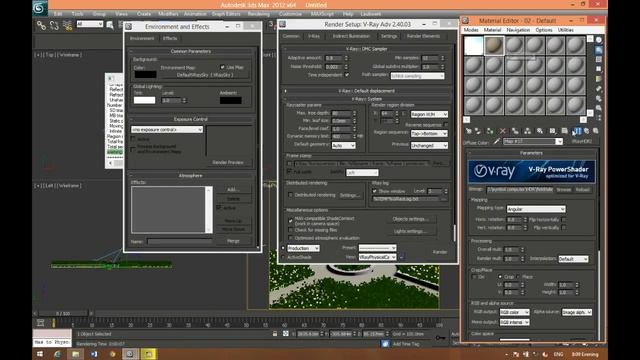This screenshot has width=640, height=360.
Task: Collapse Atmosphere rollout header
Action: [191, 176]
